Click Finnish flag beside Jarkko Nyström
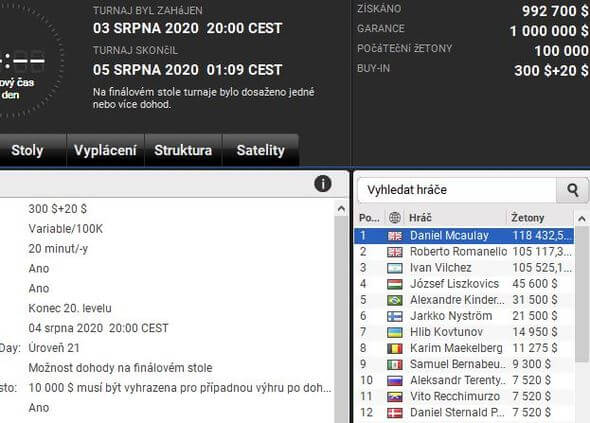This screenshot has width=590, height=423. tap(395, 316)
